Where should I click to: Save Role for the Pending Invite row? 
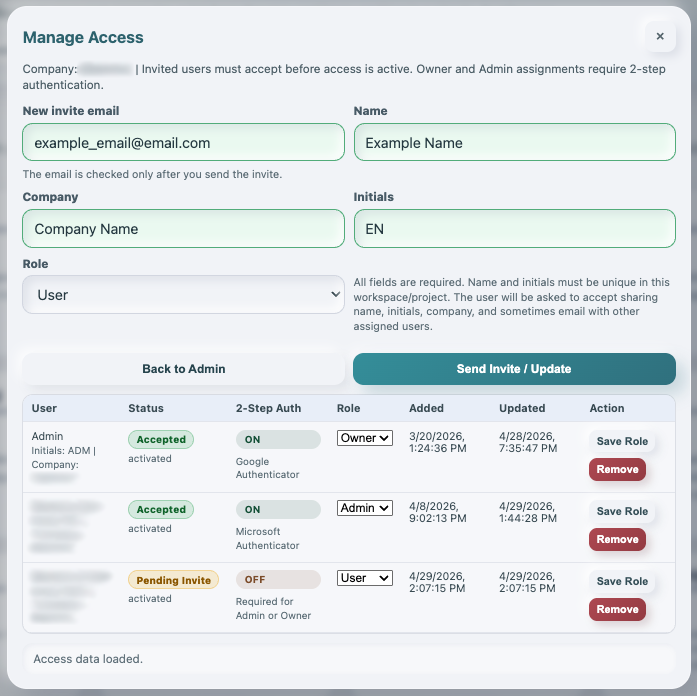click(x=622, y=581)
